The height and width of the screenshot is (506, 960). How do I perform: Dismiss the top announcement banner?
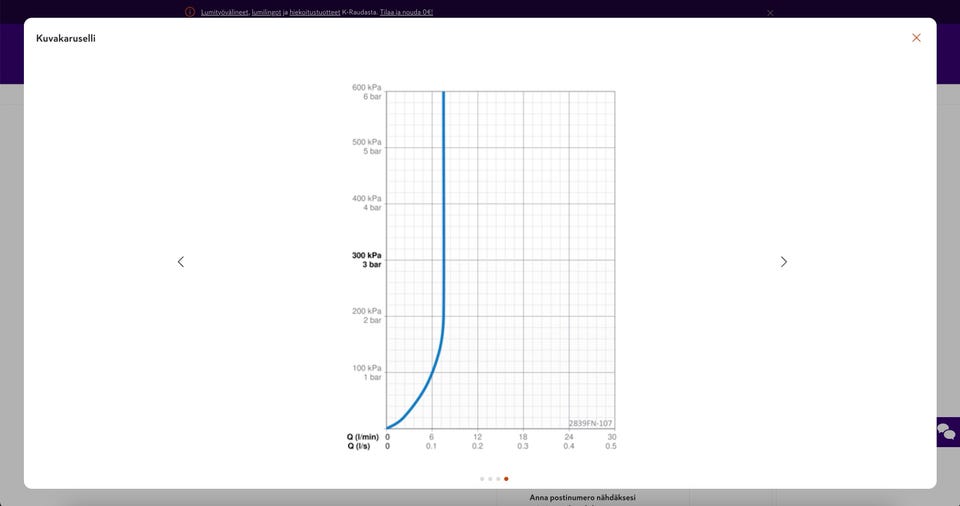point(770,12)
